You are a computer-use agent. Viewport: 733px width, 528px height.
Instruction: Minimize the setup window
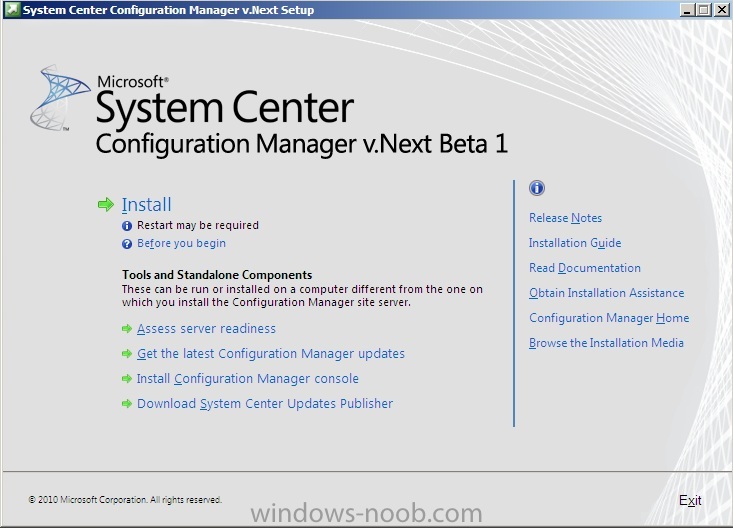point(687,9)
